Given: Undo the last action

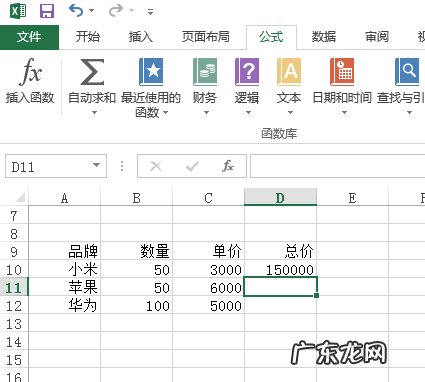Looking at the screenshot, I should click(76, 10).
